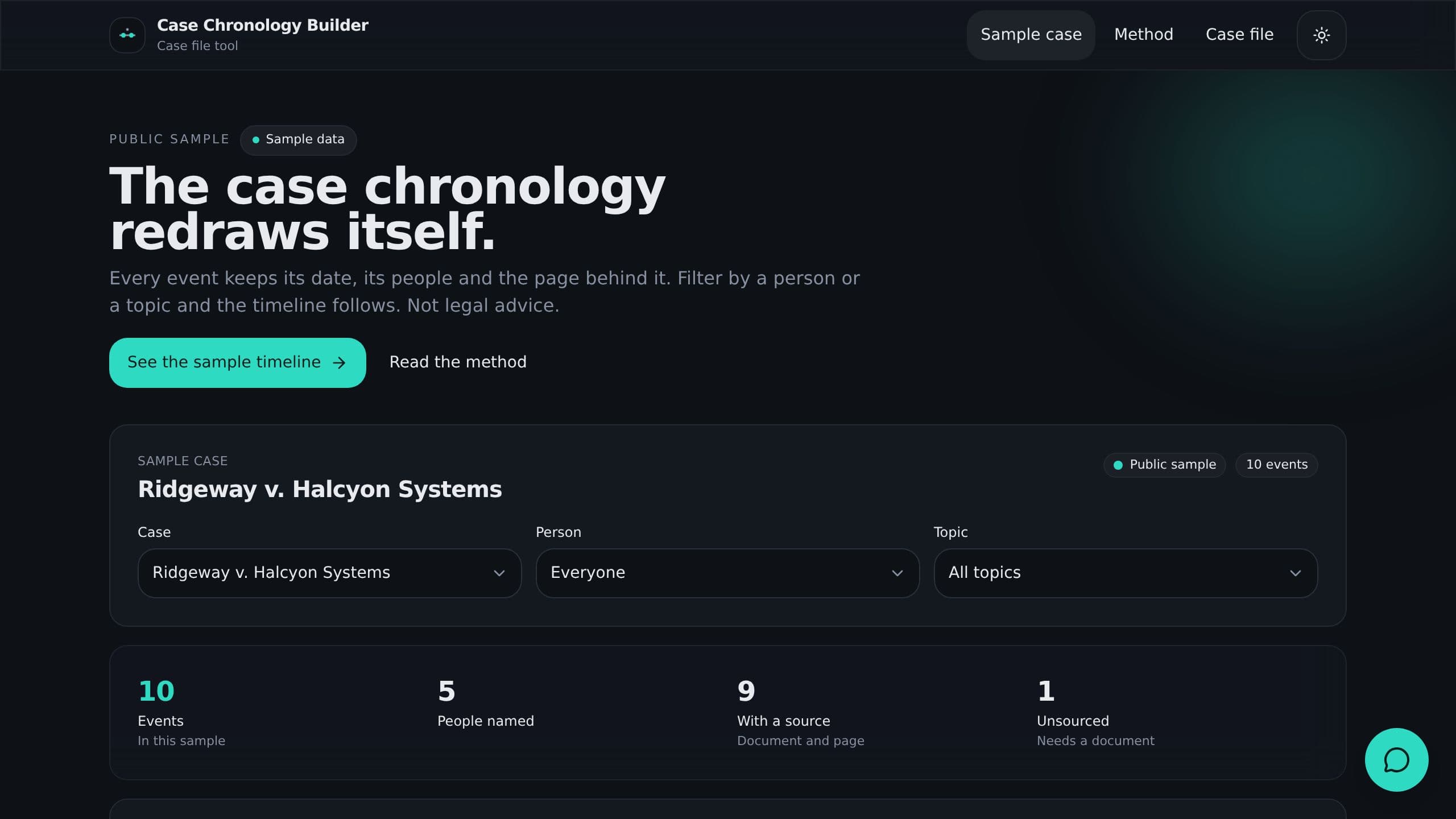Screen dimensions: 1456x819
Task: Click the SAMPLE CASE label
Action: 183,461
